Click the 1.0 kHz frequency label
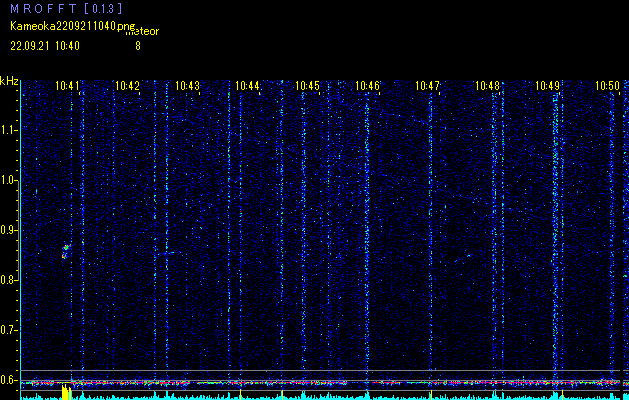This screenshot has width=629, height=400. click(x=8, y=180)
